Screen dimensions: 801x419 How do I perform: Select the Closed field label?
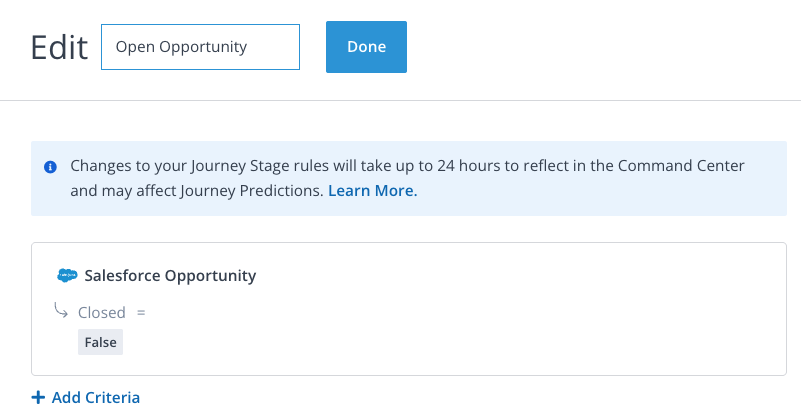tap(102, 312)
